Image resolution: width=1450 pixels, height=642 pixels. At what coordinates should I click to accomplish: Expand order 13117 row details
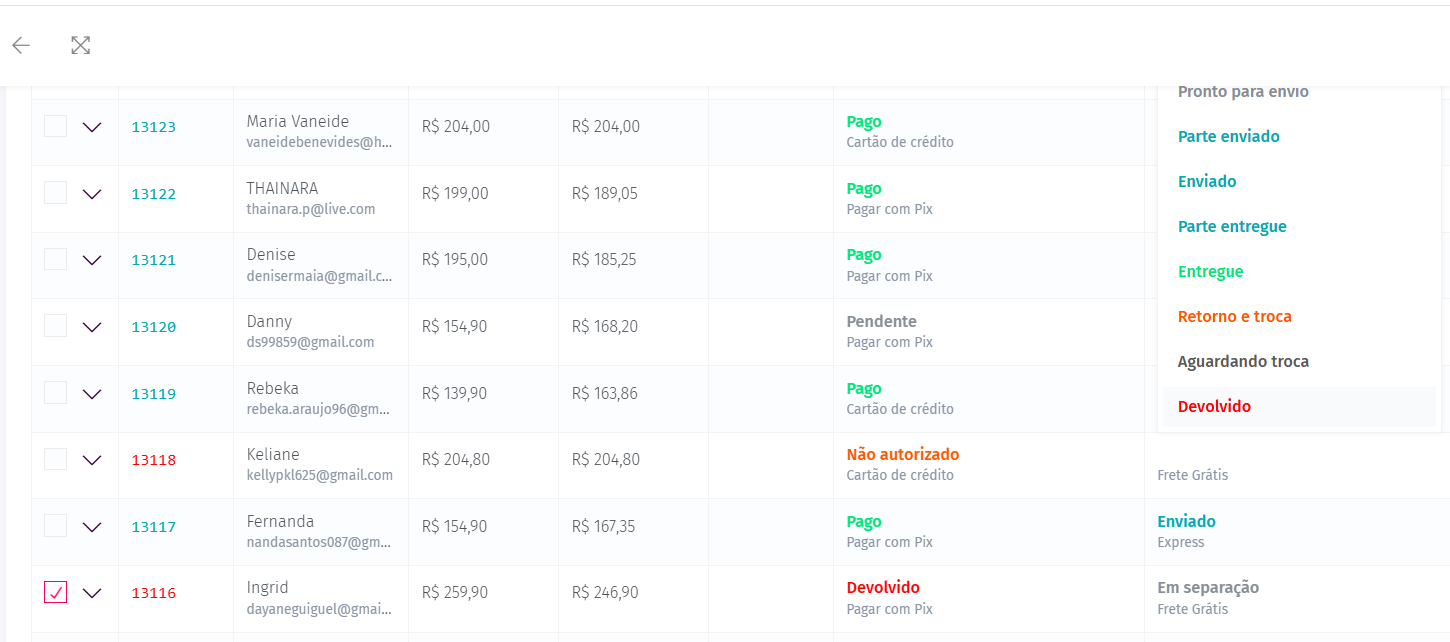click(x=92, y=527)
